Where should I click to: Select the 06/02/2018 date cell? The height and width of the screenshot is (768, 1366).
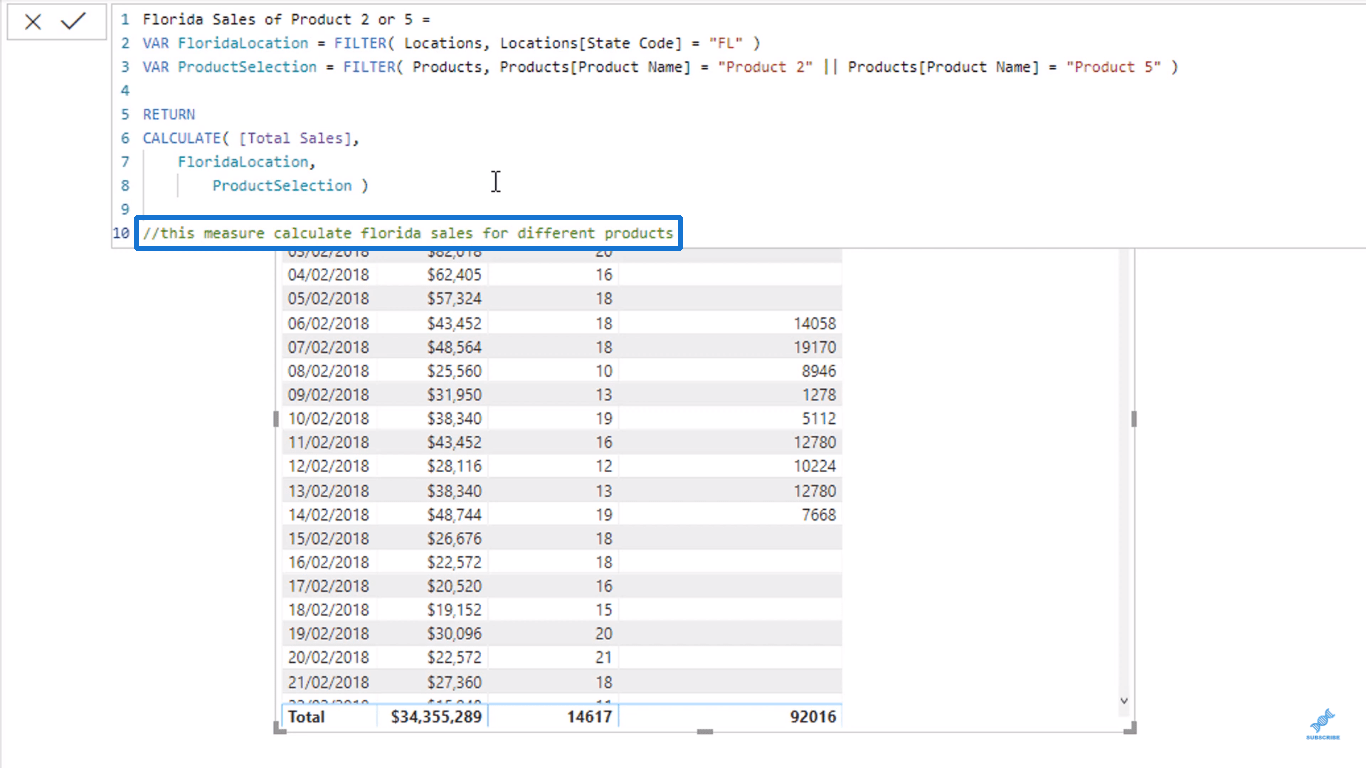click(x=328, y=323)
